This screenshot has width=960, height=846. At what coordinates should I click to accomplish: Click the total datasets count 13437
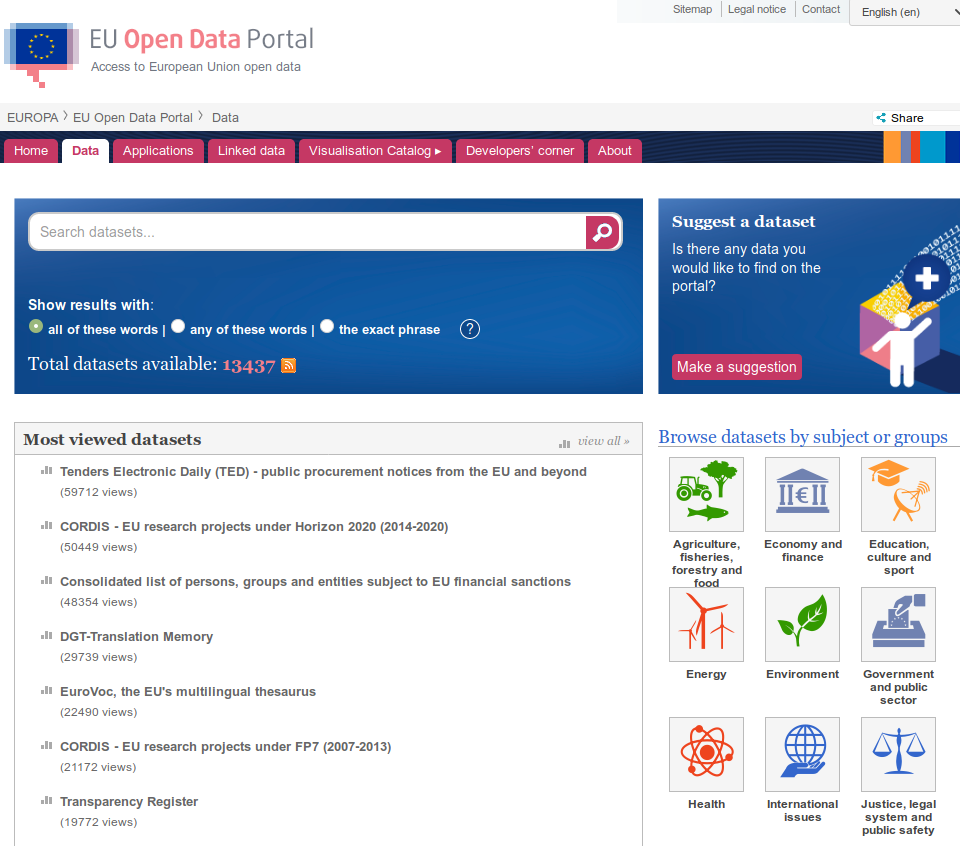[x=249, y=365]
